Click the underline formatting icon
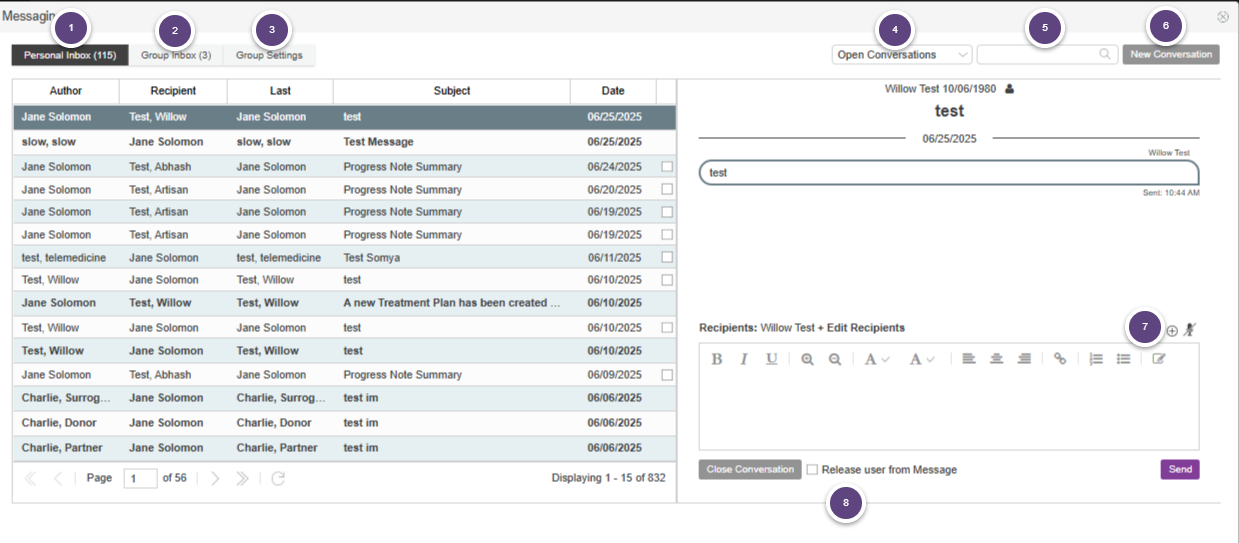 tap(771, 359)
